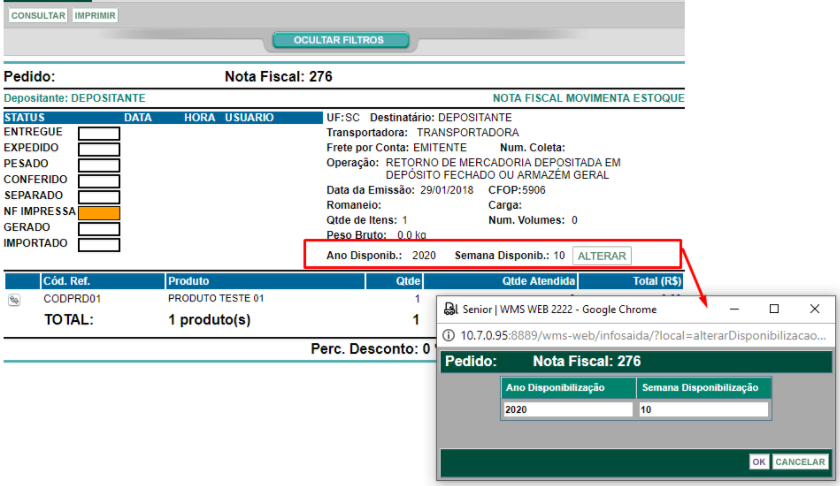Click the empty ENTREGUE status box

(99, 133)
